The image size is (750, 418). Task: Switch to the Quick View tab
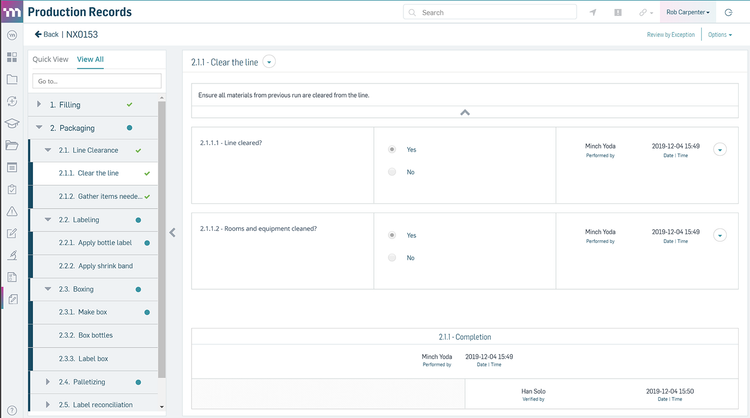(50, 59)
